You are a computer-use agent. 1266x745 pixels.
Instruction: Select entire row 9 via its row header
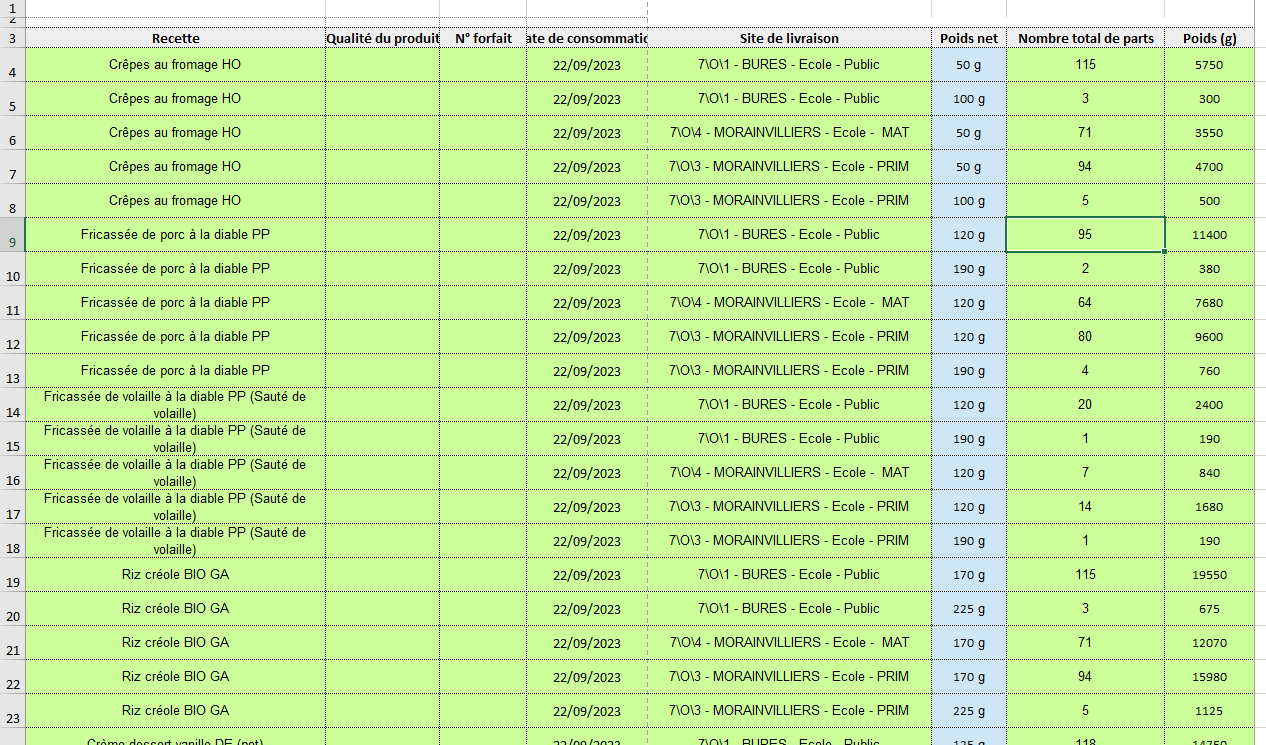(12, 235)
